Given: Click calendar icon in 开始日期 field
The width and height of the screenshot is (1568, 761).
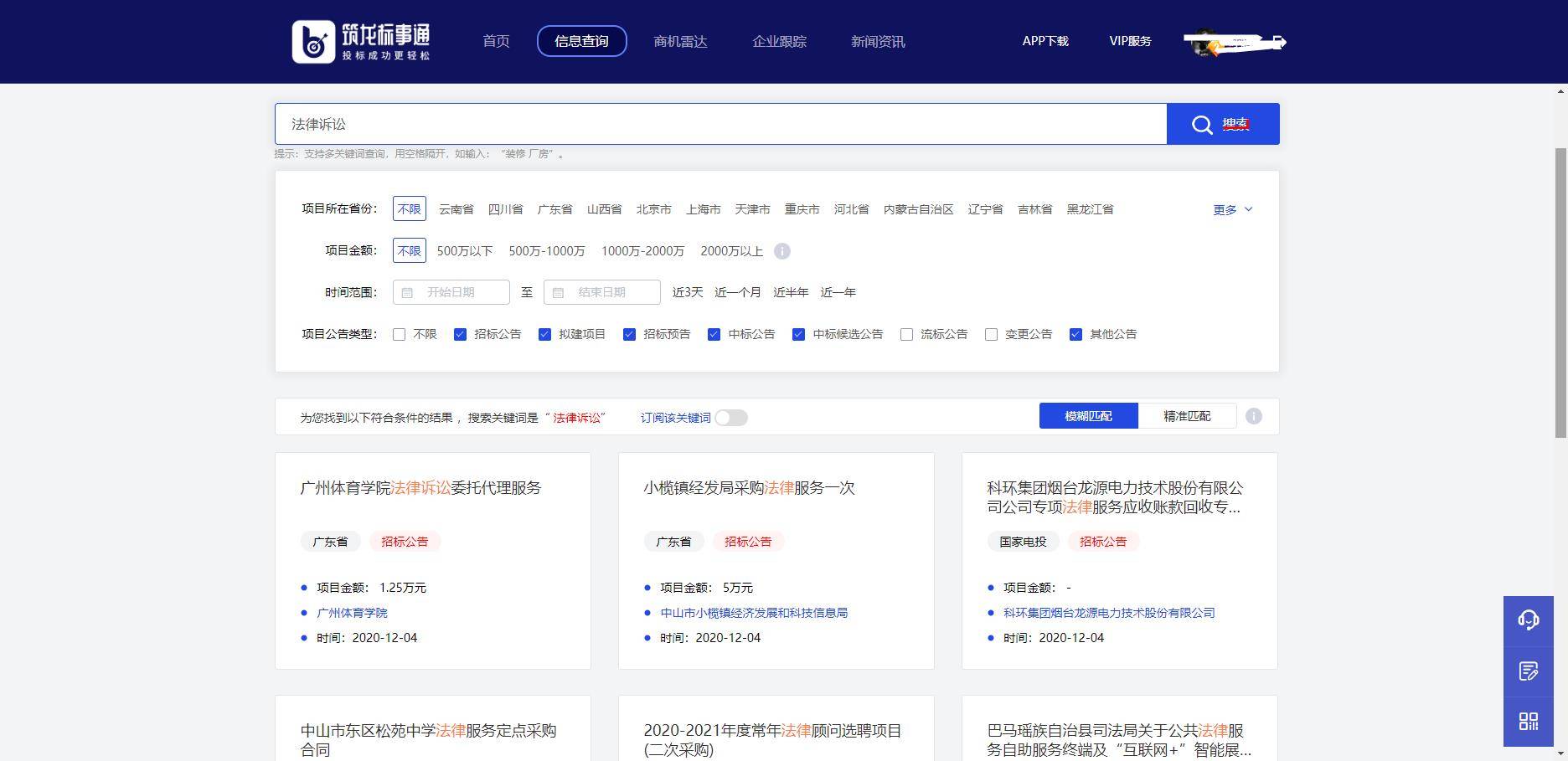Looking at the screenshot, I should point(407,292).
